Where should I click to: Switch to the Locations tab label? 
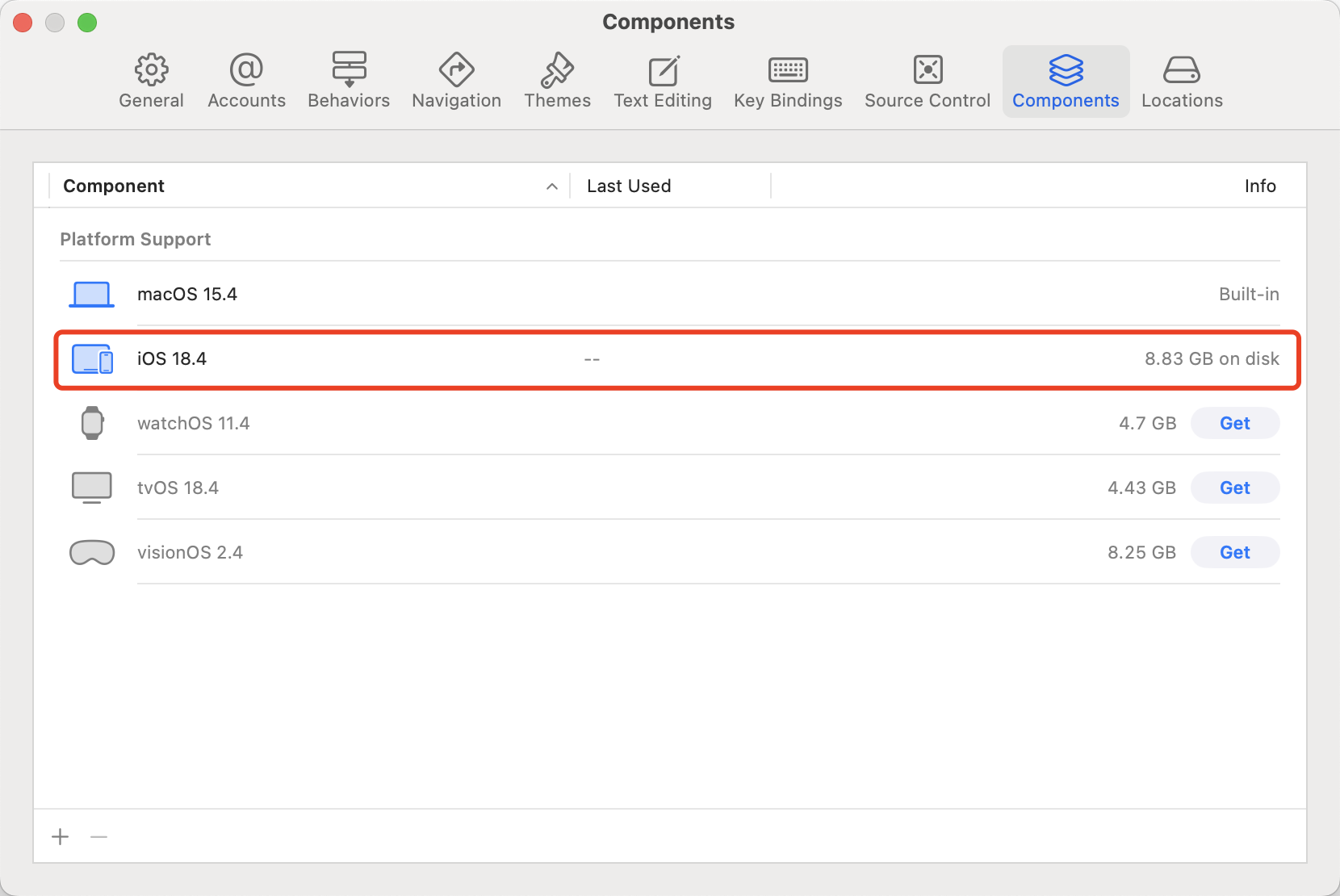[x=1182, y=101]
